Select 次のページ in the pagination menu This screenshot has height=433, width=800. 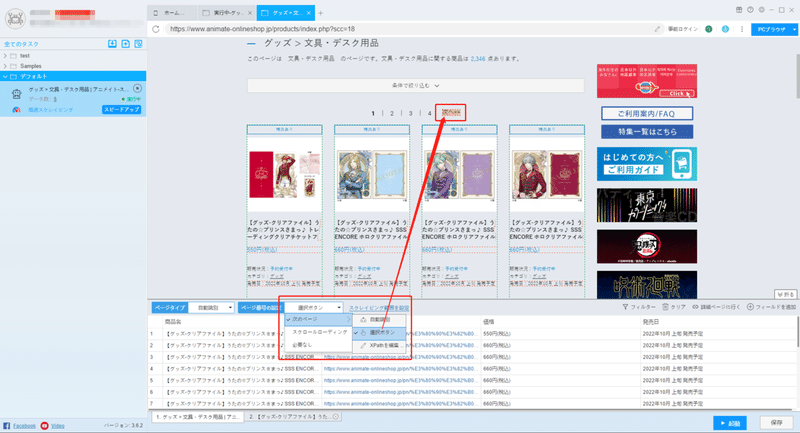pyautogui.click(x=318, y=319)
